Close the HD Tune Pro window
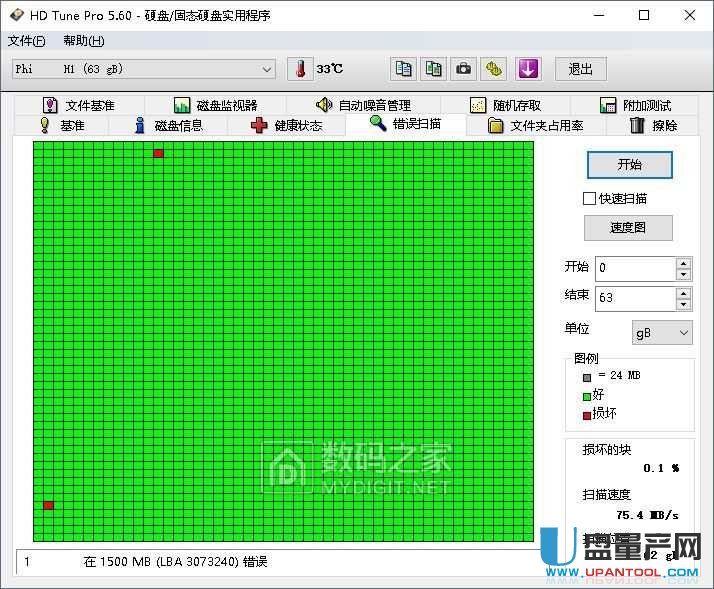This screenshot has width=714, height=589. (689, 15)
